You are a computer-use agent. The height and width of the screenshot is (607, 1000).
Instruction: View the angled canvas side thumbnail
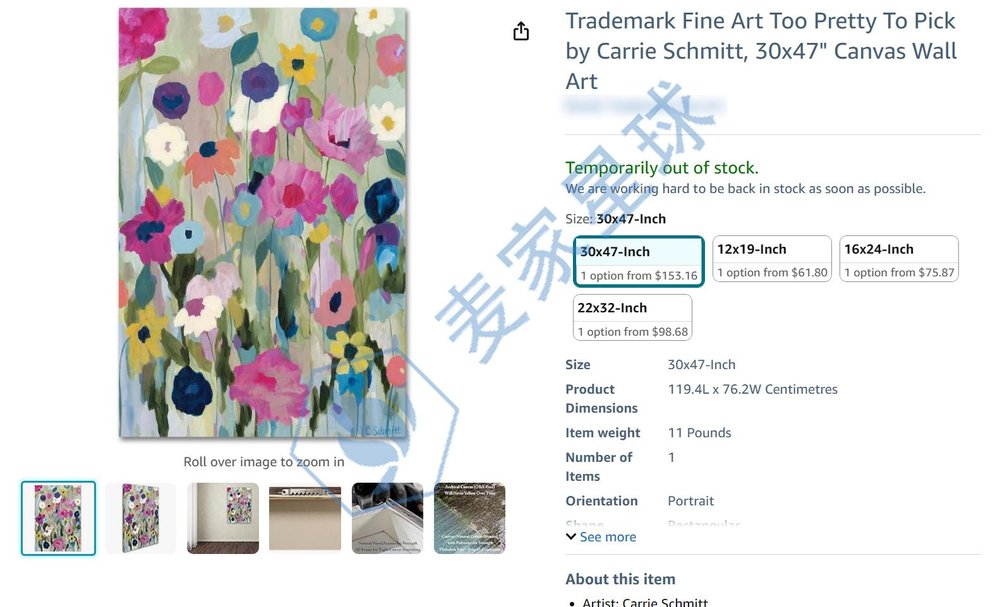click(x=141, y=518)
